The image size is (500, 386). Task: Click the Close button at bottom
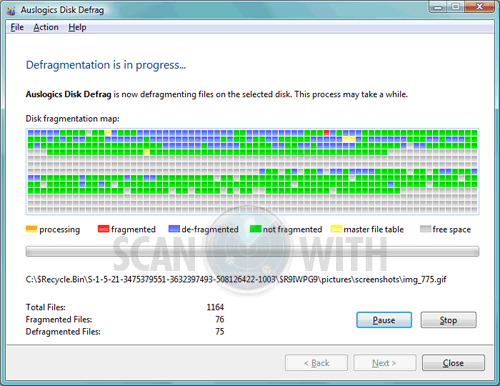453,363
